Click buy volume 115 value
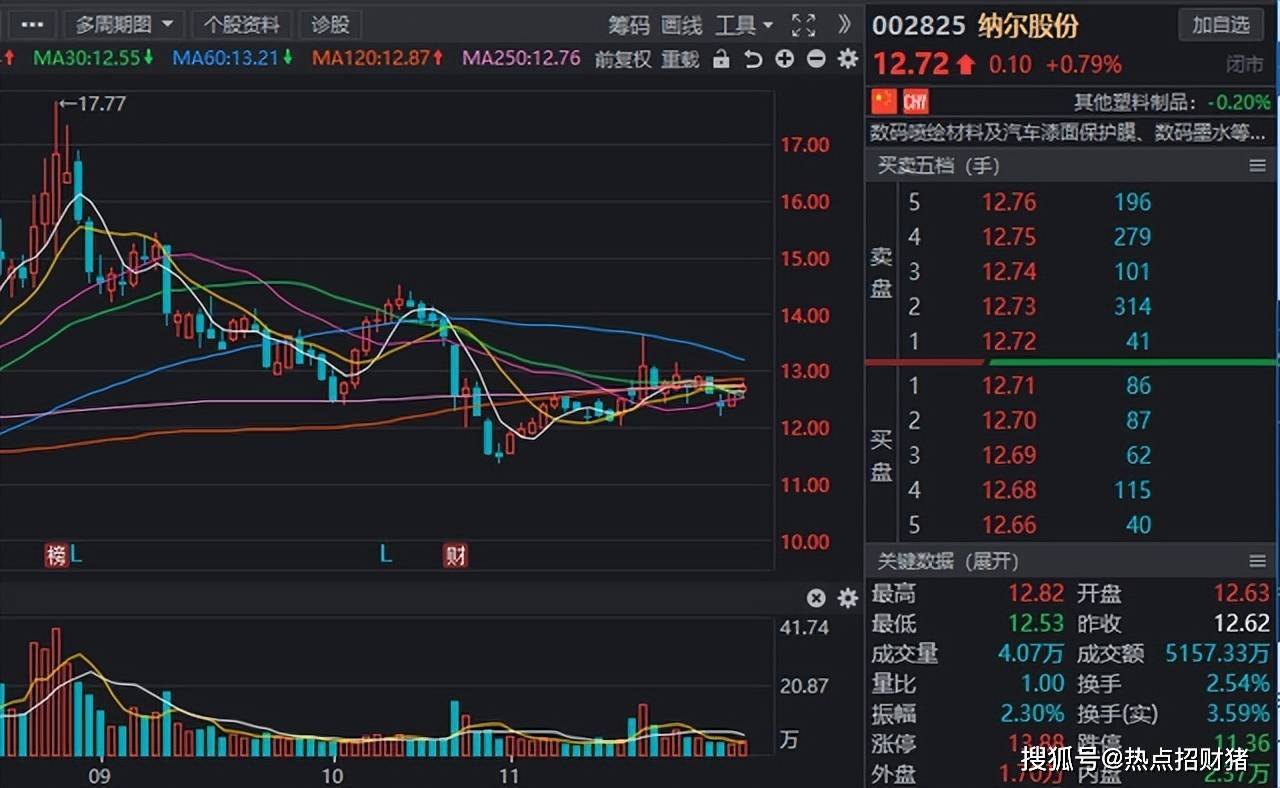 [x=1132, y=490]
